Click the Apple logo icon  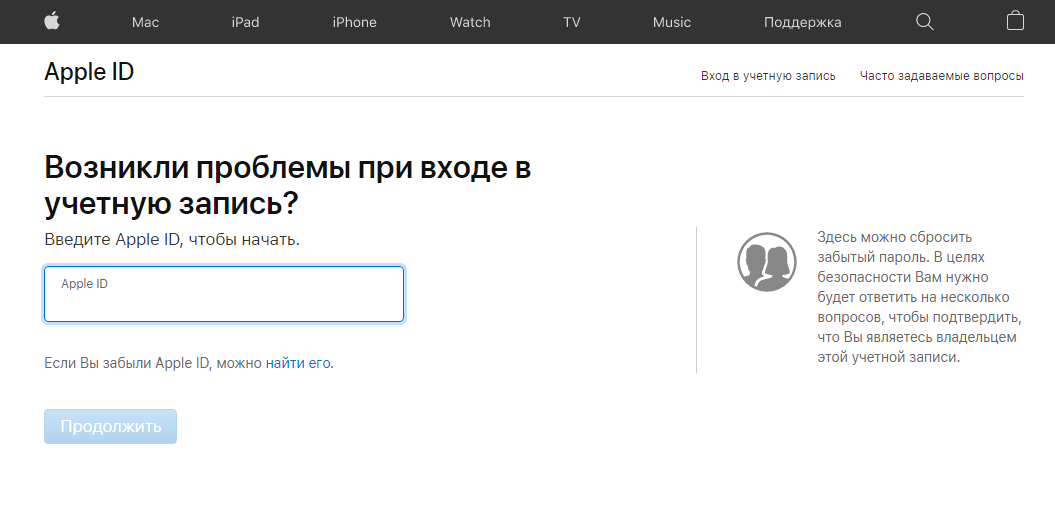coord(52,22)
